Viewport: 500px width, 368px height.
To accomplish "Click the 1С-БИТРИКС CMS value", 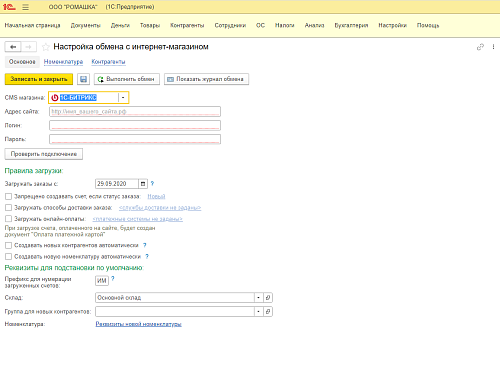I will pyautogui.click(x=78, y=98).
